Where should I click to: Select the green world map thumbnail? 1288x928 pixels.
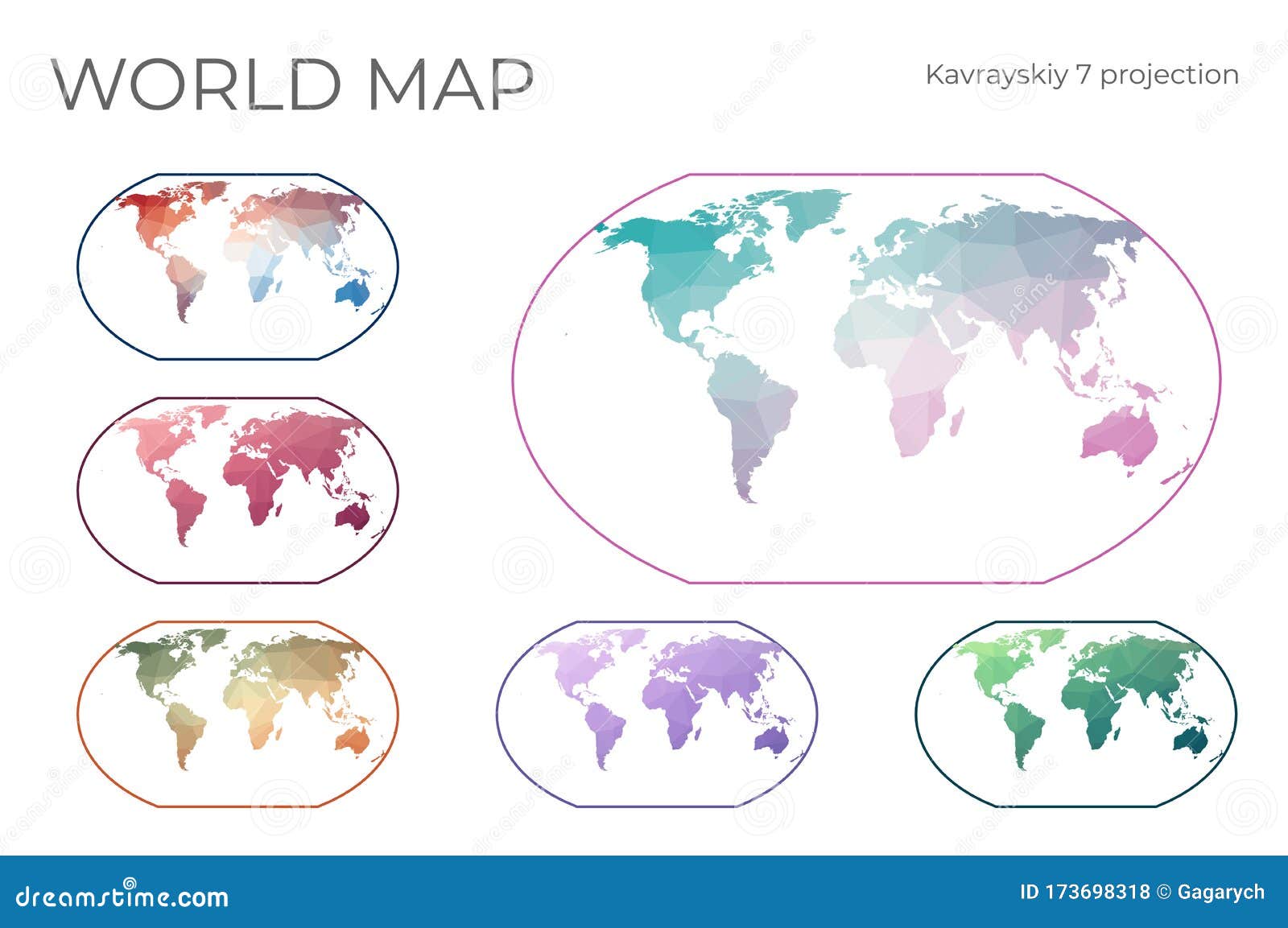point(1087,716)
